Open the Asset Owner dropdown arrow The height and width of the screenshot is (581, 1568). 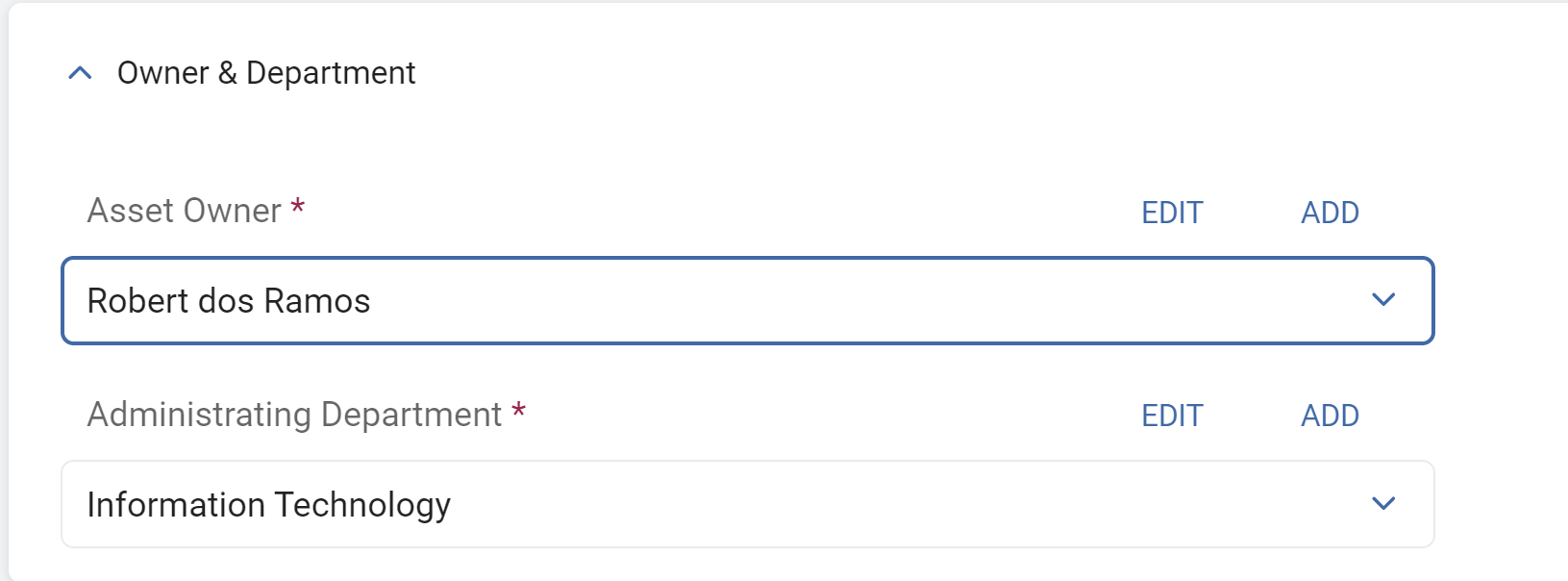[x=1382, y=300]
